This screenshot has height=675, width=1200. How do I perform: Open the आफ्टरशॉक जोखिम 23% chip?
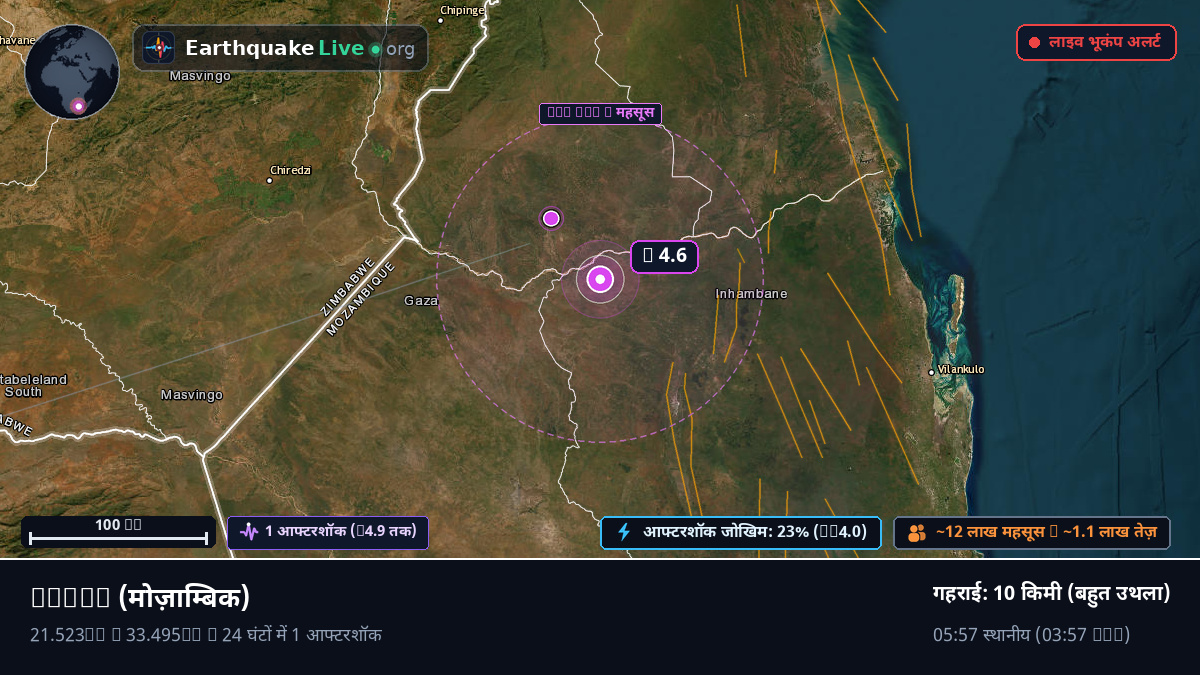(740, 532)
